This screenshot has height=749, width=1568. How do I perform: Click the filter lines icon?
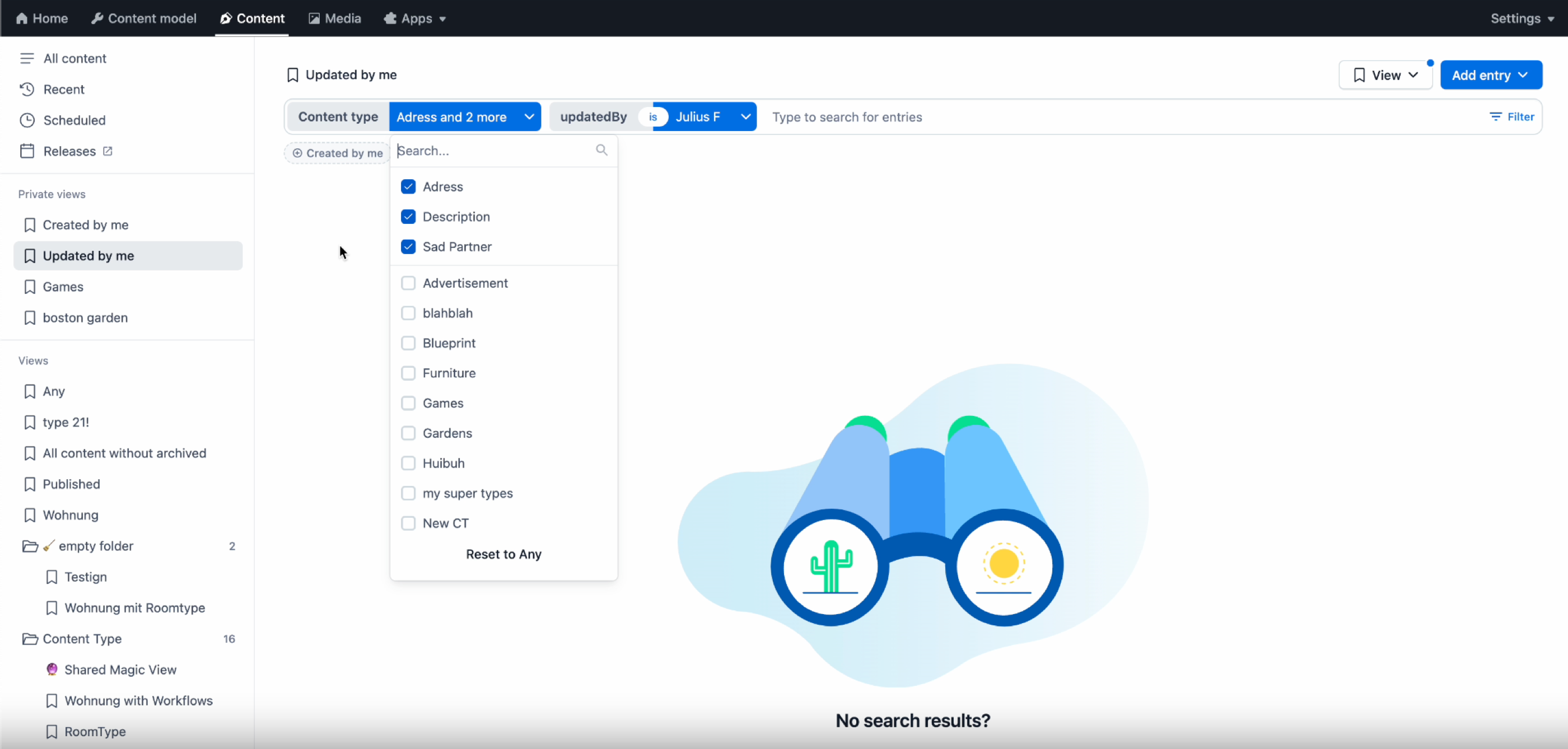[1496, 117]
